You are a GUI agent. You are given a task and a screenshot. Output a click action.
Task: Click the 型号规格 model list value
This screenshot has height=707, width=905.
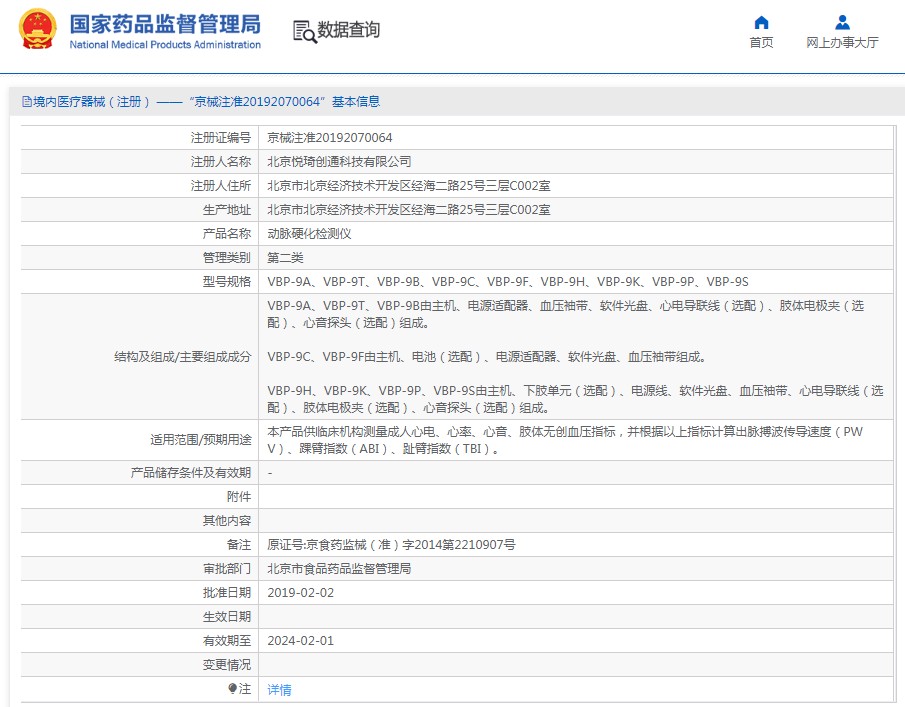coord(508,282)
